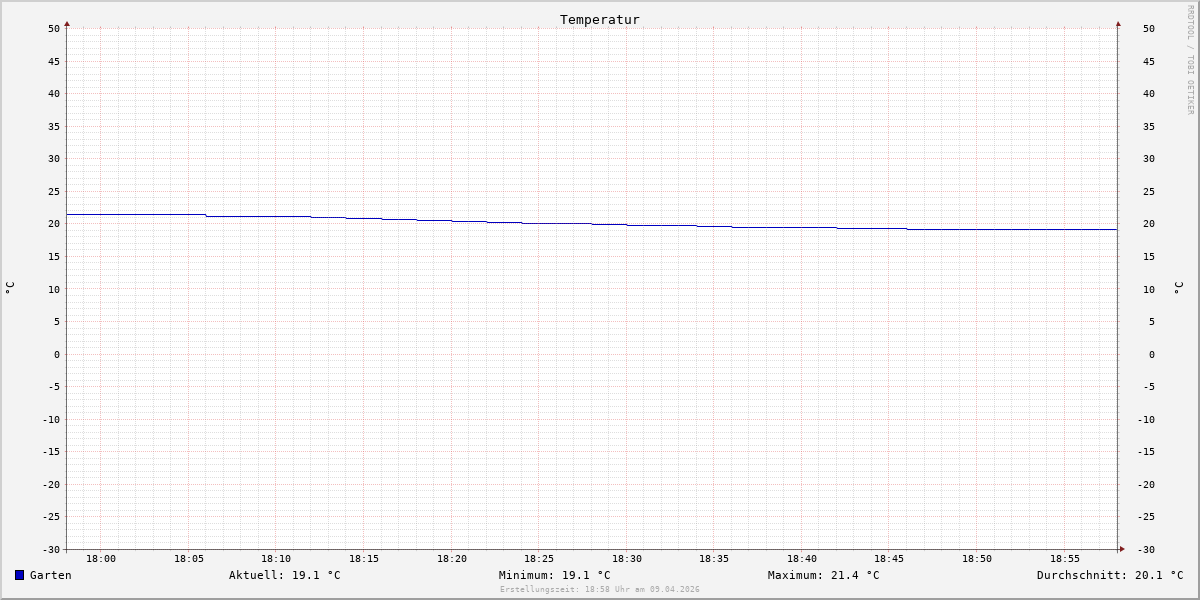Image resolution: width=1200 pixels, height=600 pixels.
Task: Click the blue Garten legend color box
Action: (19, 575)
